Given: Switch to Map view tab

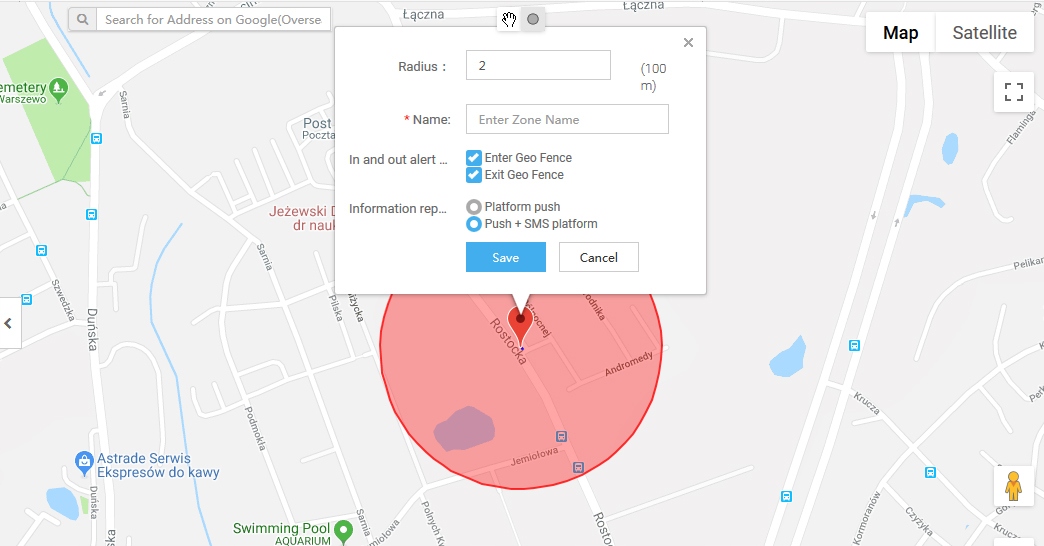Looking at the screenshot, I should (x=900, y=33).
